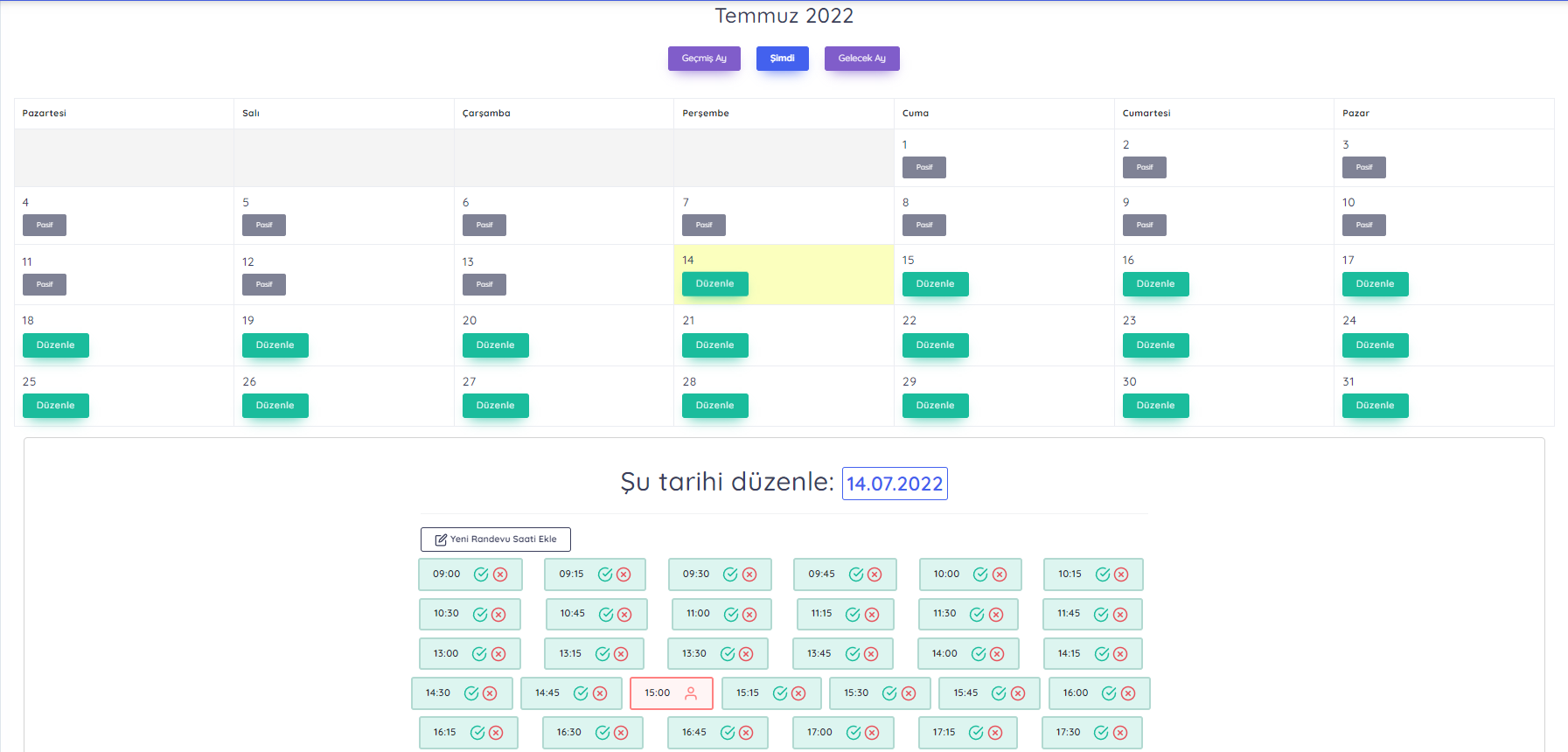The height and width of the screenshot is (752, 1568).
Task: Click the red X icon for 10:30
Action: click(x=498, y=615)
